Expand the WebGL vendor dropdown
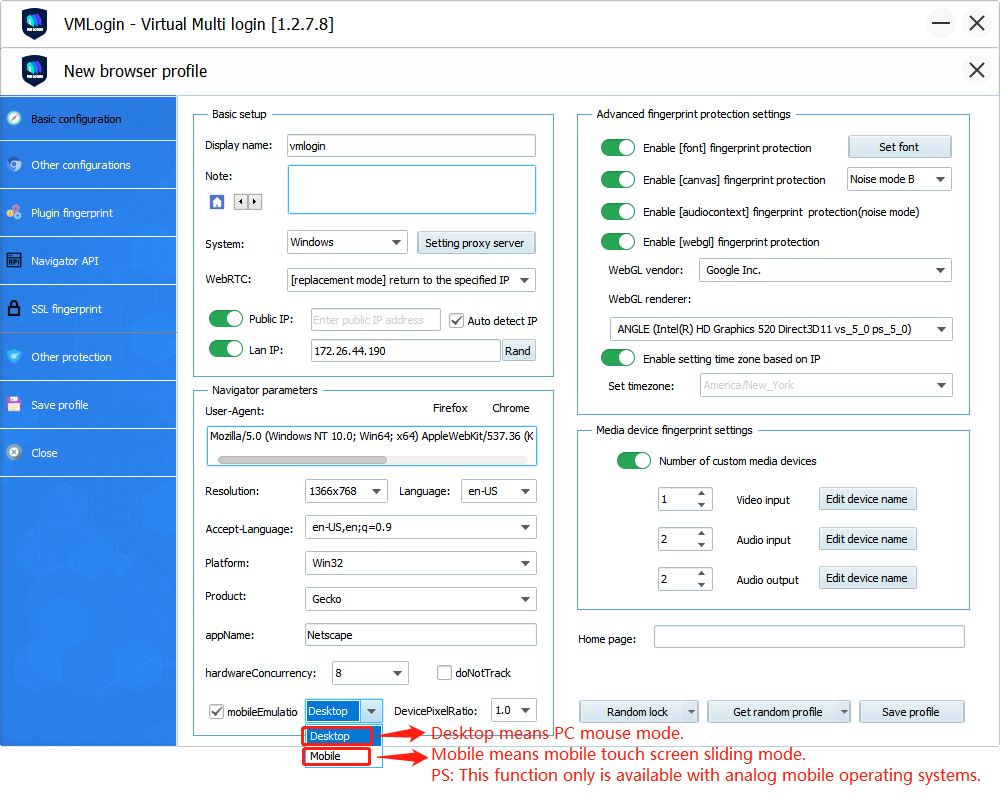The width and height of the screenshot is (1000, 809). pyautogui.click(x=824, y=270)
